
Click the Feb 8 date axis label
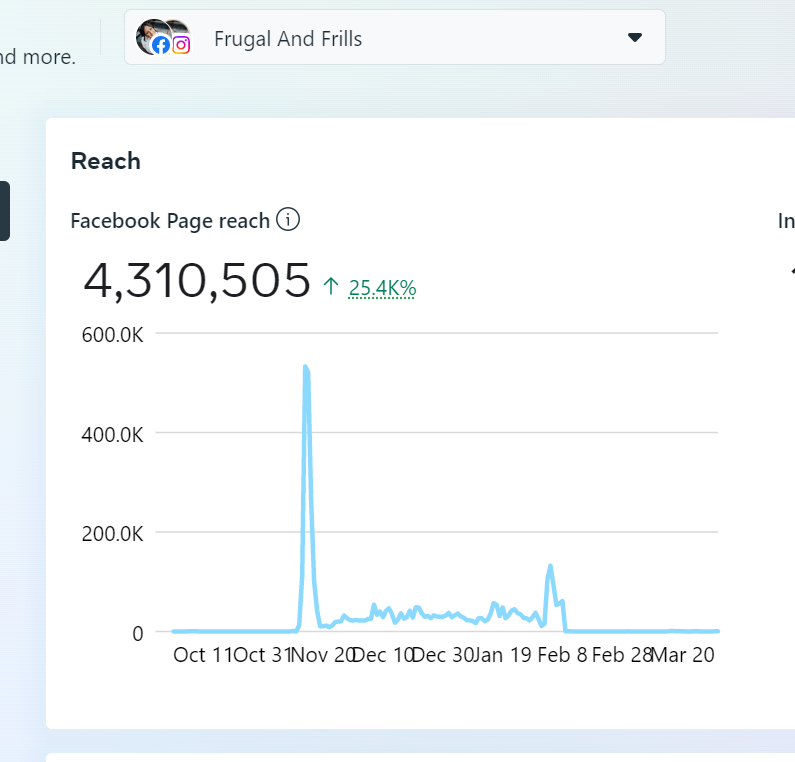tap(562, 655)
